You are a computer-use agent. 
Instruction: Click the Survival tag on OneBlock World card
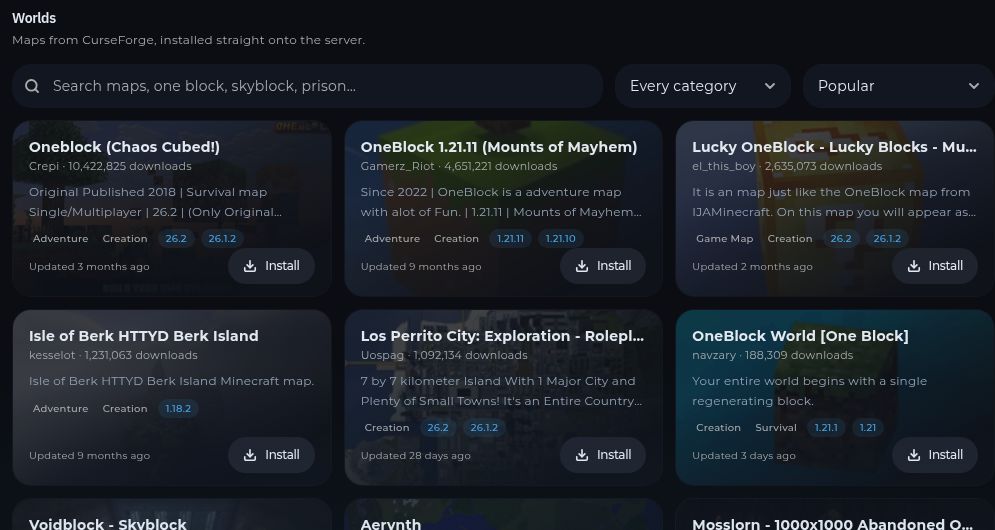point(775,428)
